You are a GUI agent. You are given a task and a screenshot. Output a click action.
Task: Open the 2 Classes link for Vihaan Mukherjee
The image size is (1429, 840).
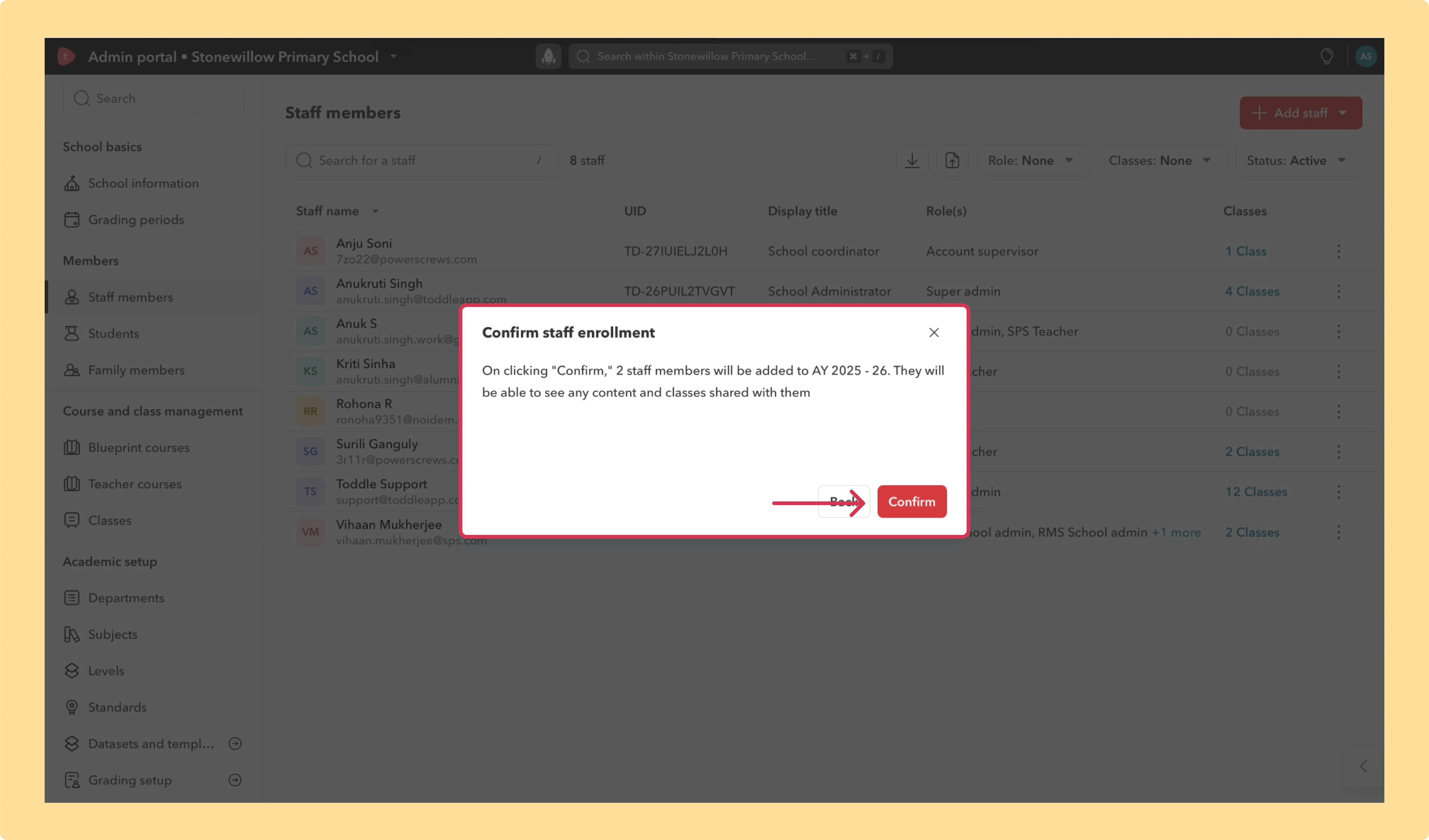1252,532
